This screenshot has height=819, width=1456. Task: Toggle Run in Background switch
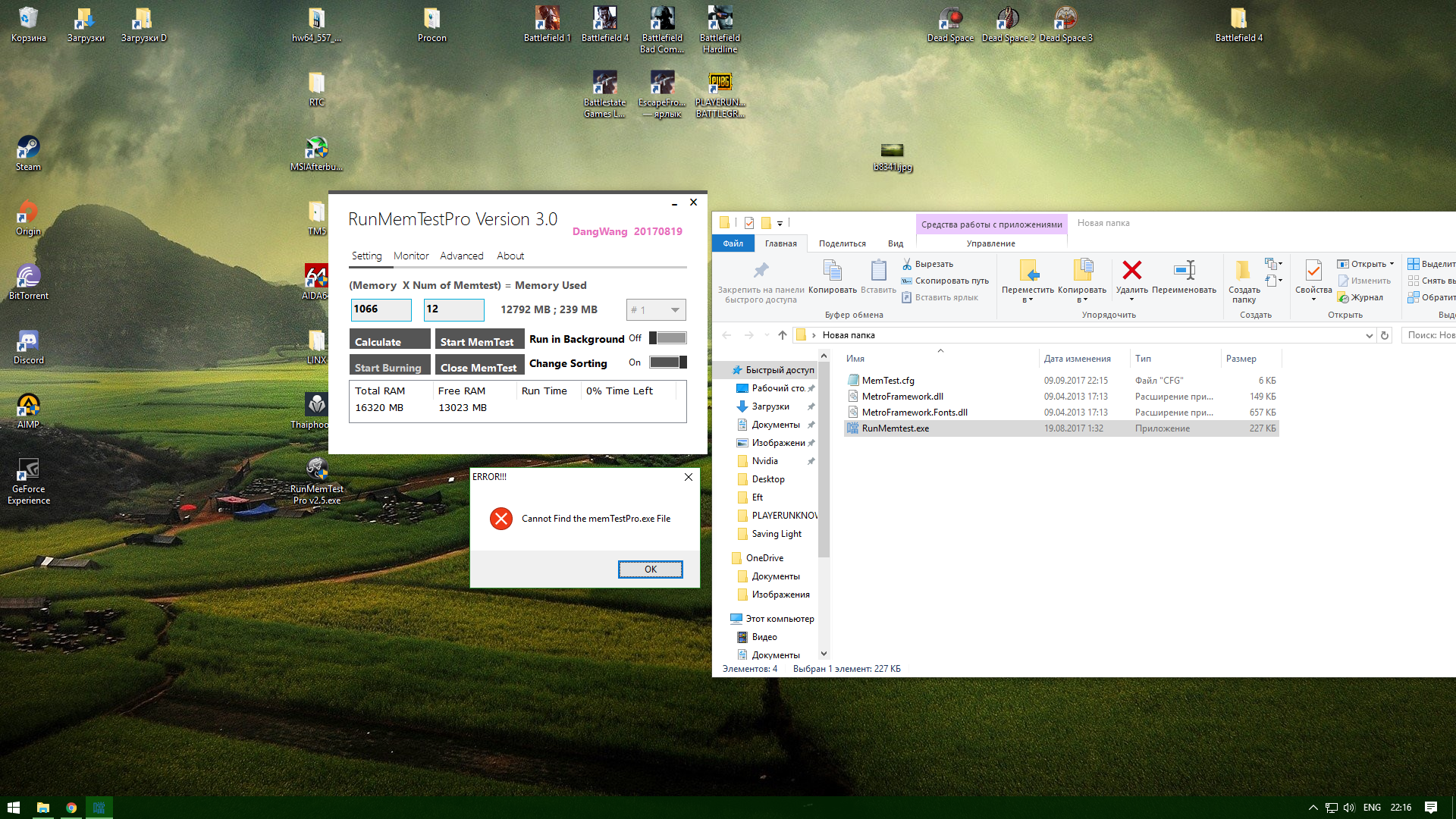pos(667,338)
